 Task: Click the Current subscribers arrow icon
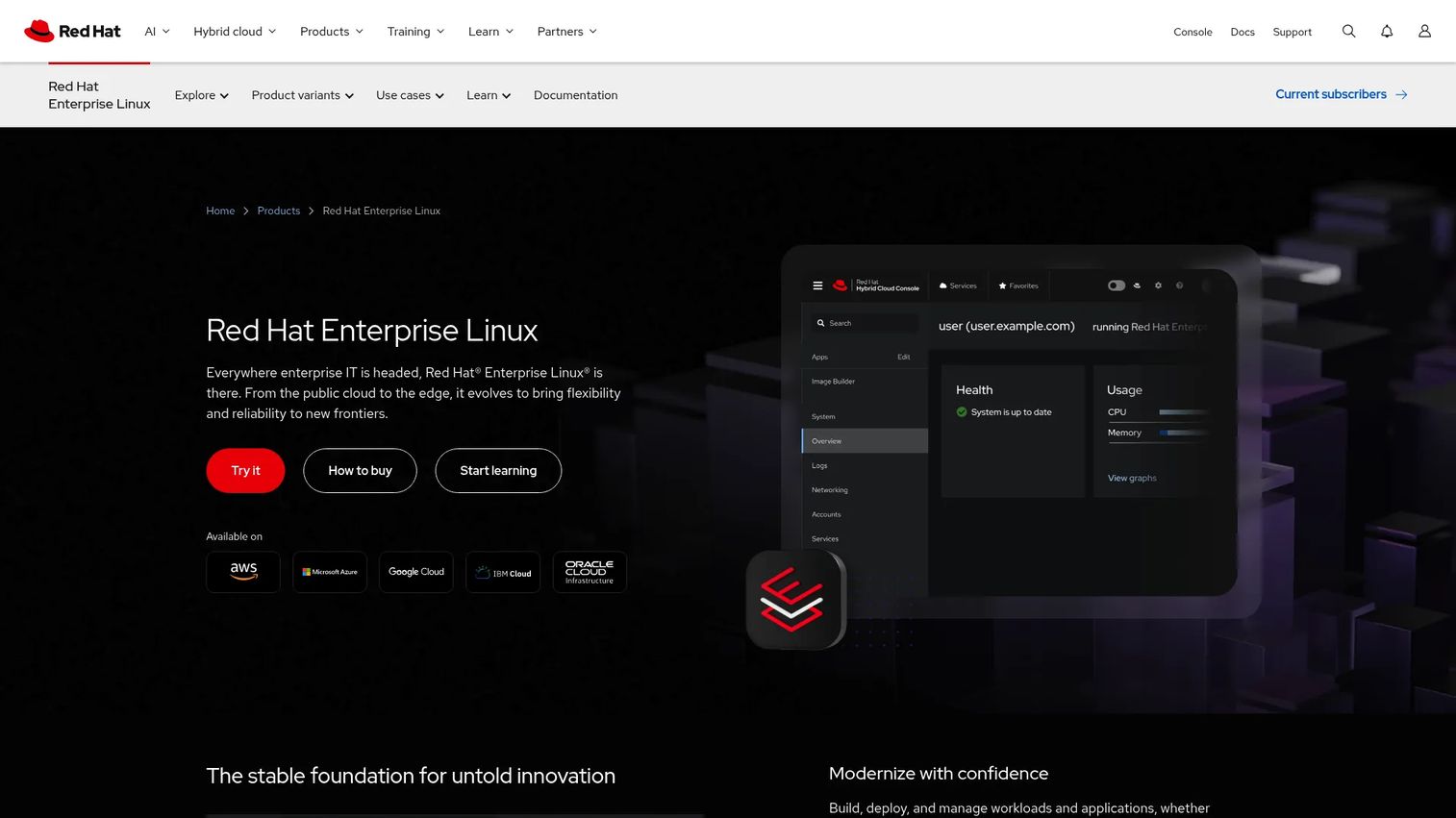click(1401, 94)
